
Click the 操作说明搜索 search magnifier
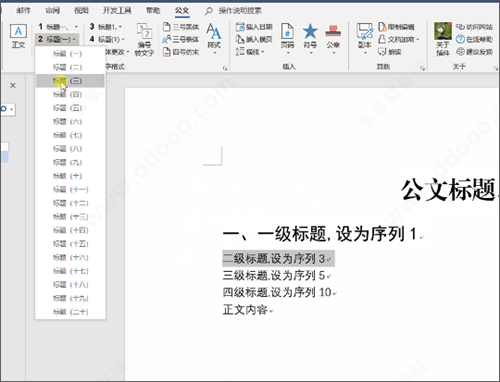208,11
